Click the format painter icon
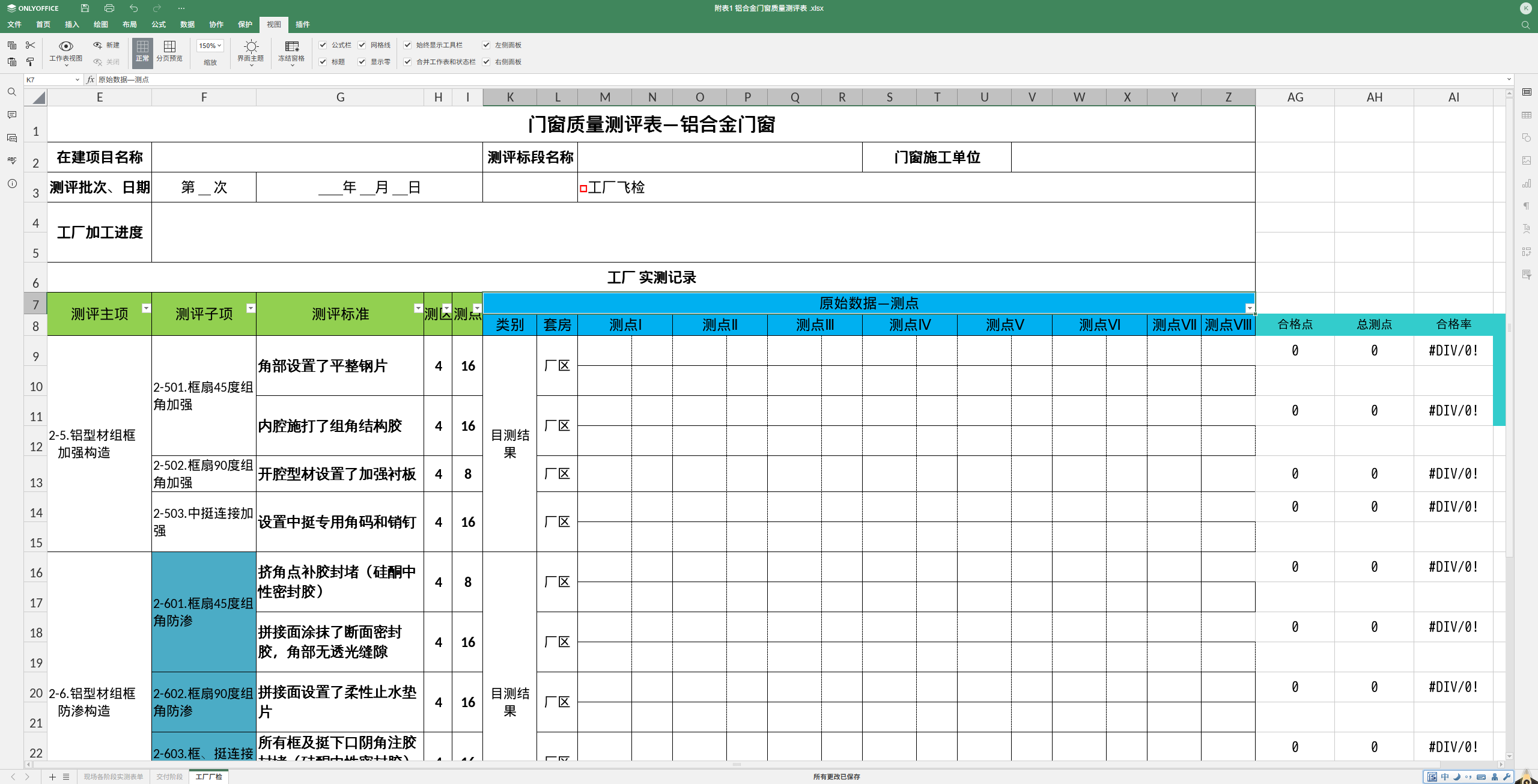Viewport: 1538px width, 784px height. 31,62
